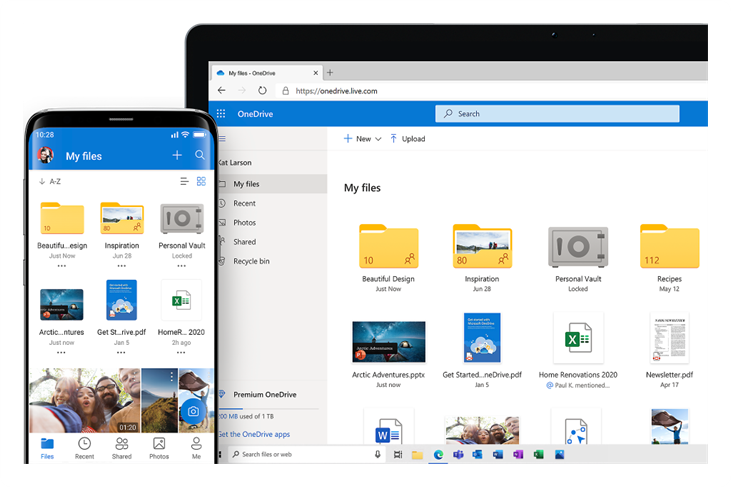Click the OneDrive search box

point(557,113)
